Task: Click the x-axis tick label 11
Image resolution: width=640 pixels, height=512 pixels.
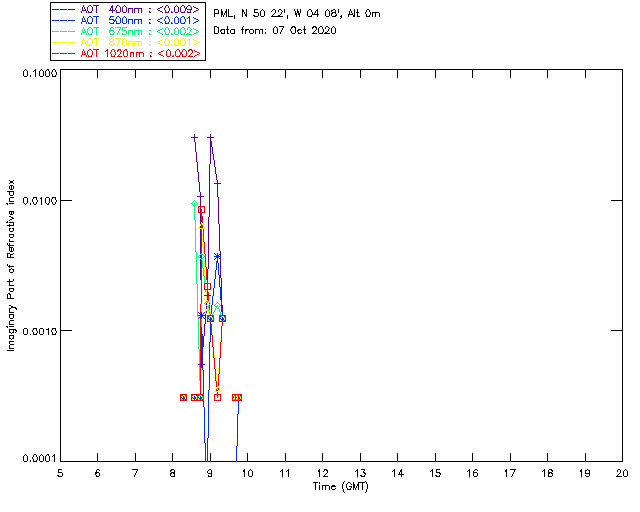Action: (285, 473)
